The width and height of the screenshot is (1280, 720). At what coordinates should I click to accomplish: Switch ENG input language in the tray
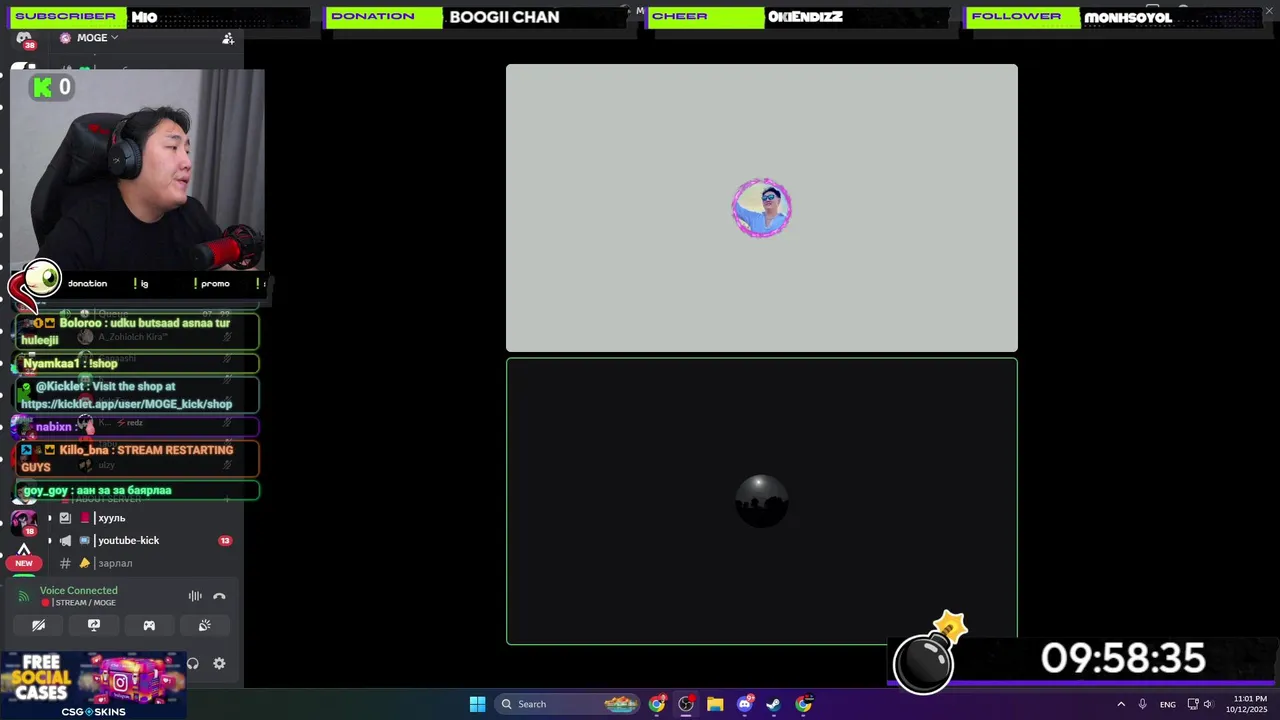(x=1168, y=704)
